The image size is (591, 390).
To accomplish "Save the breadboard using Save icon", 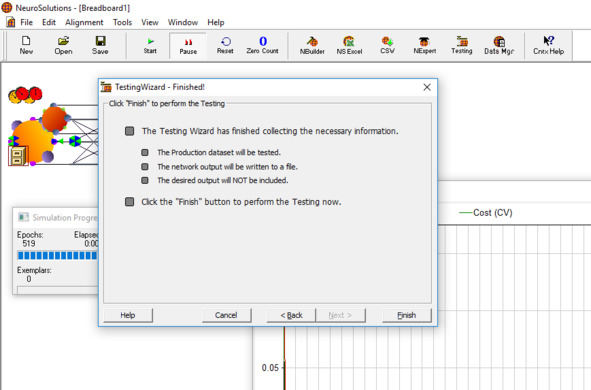I will [100, 46].
